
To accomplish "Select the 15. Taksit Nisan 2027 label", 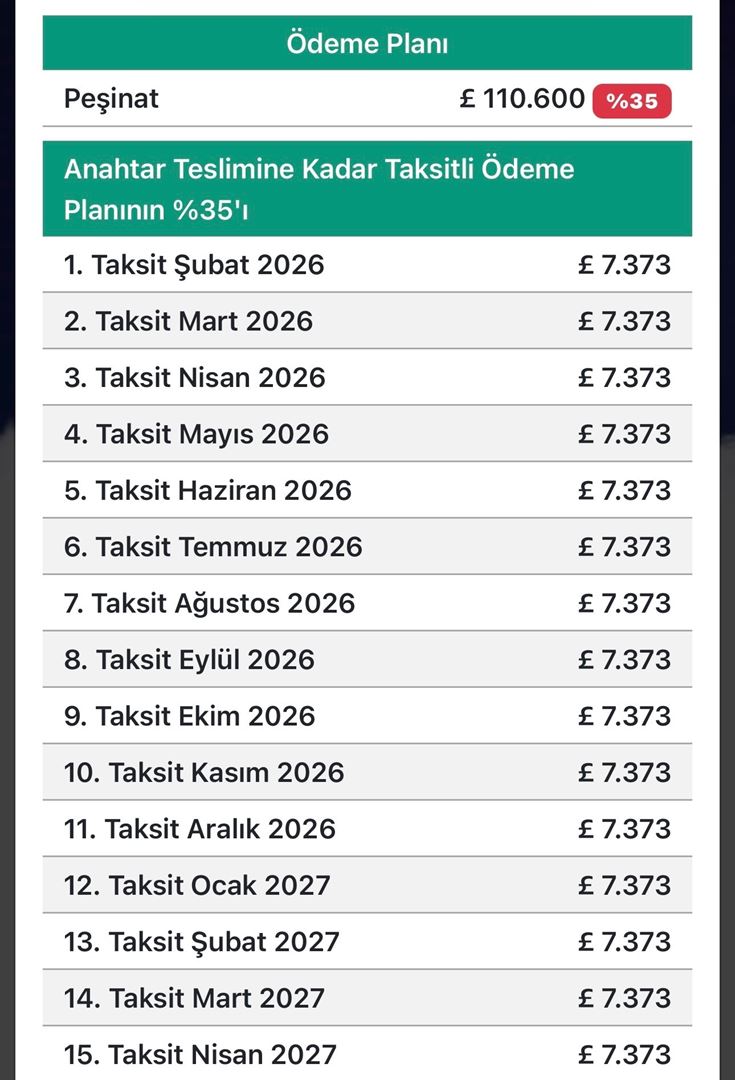I will point(201,1054).
